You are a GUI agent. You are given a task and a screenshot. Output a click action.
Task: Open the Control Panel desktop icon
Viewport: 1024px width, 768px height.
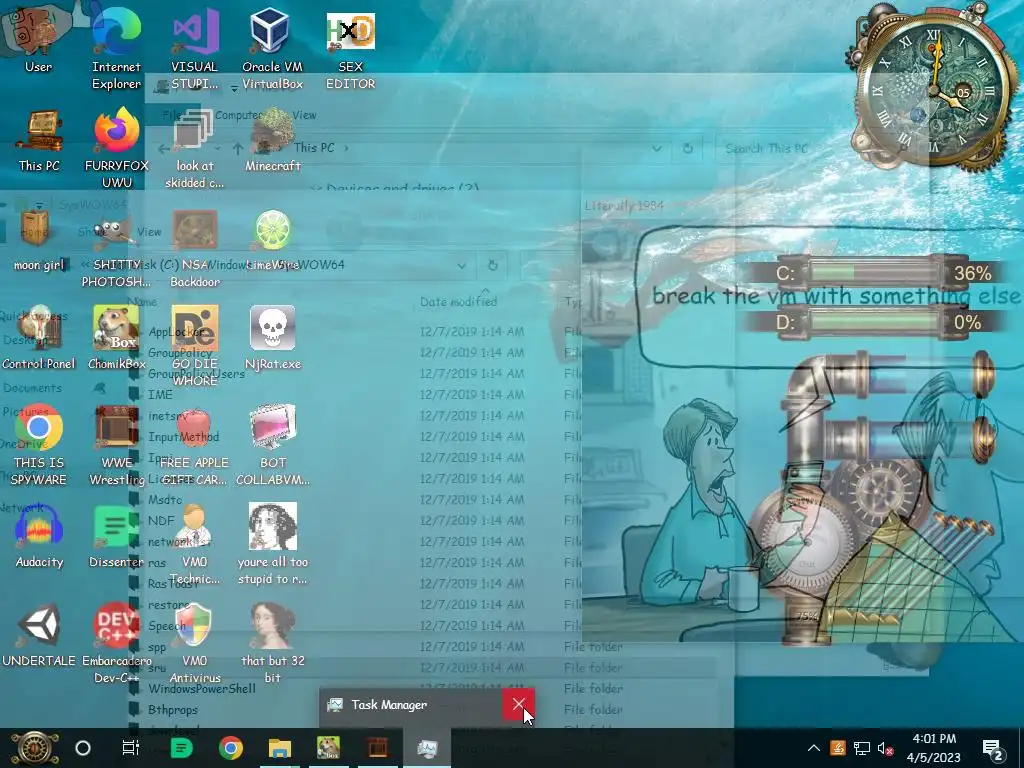(x=39, y=338)
